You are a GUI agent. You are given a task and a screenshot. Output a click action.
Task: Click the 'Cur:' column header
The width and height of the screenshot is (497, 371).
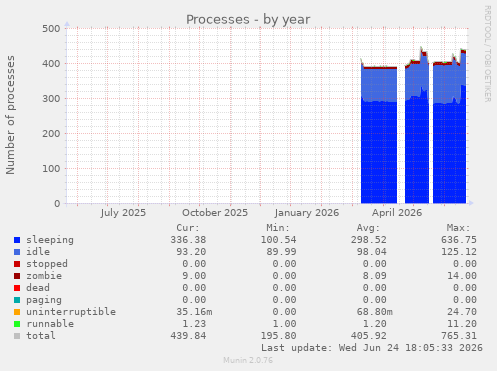[188, 228]
